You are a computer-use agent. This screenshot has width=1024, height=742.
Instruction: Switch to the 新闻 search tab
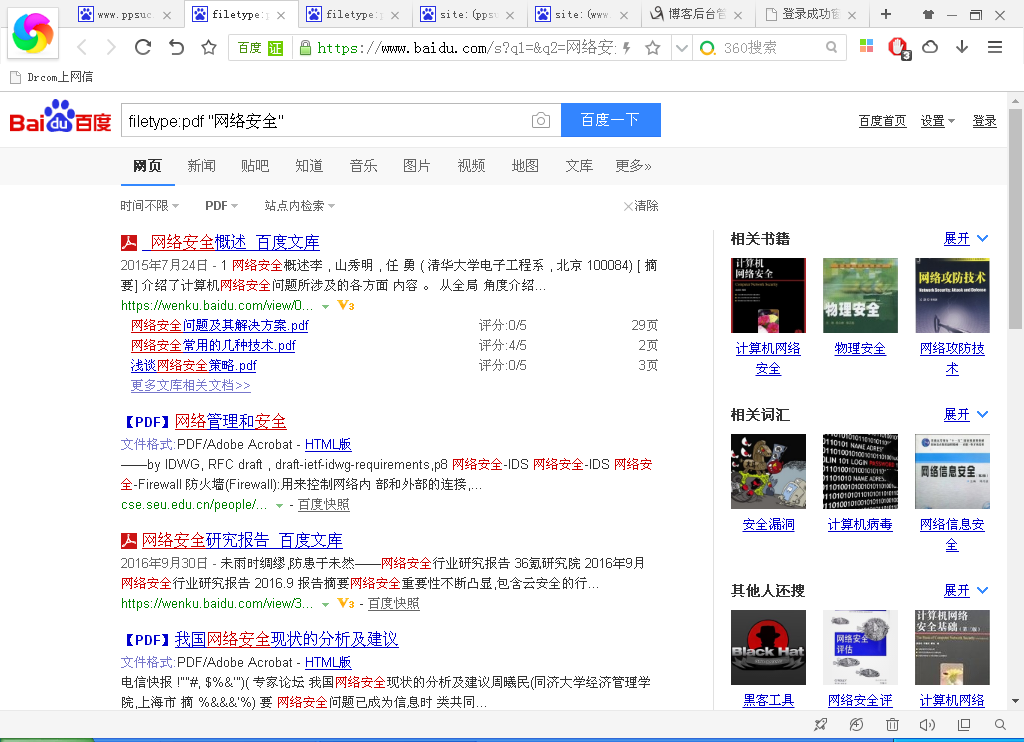201,166
